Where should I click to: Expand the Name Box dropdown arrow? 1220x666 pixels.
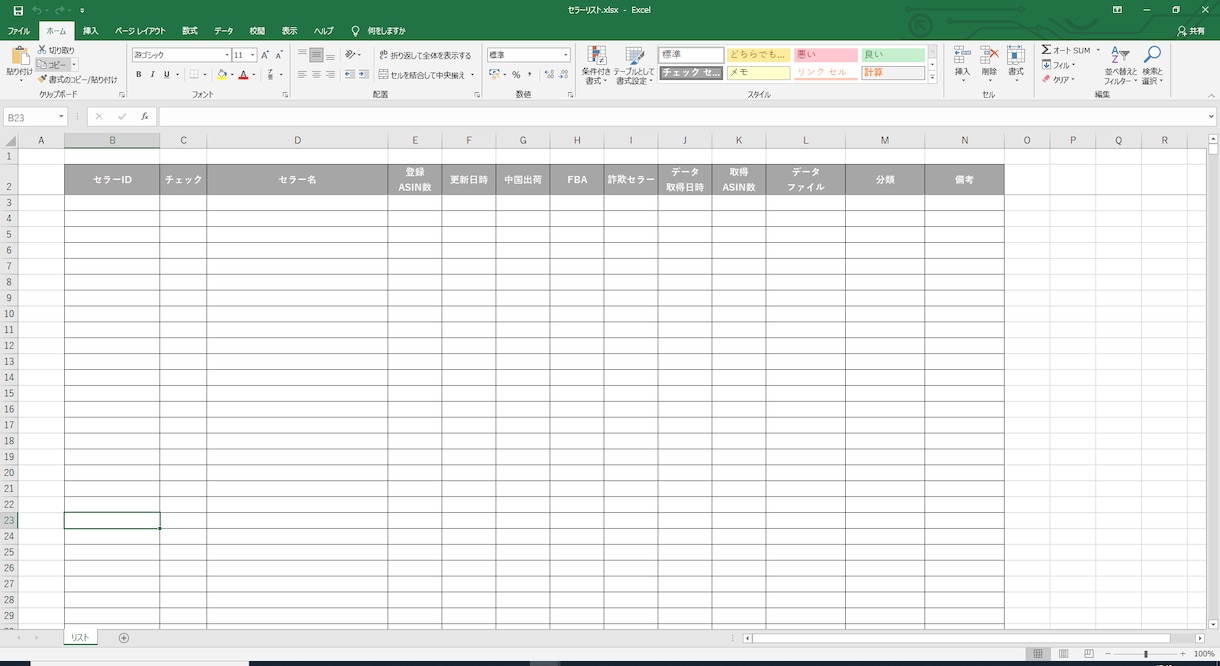[x=61, y=117]
